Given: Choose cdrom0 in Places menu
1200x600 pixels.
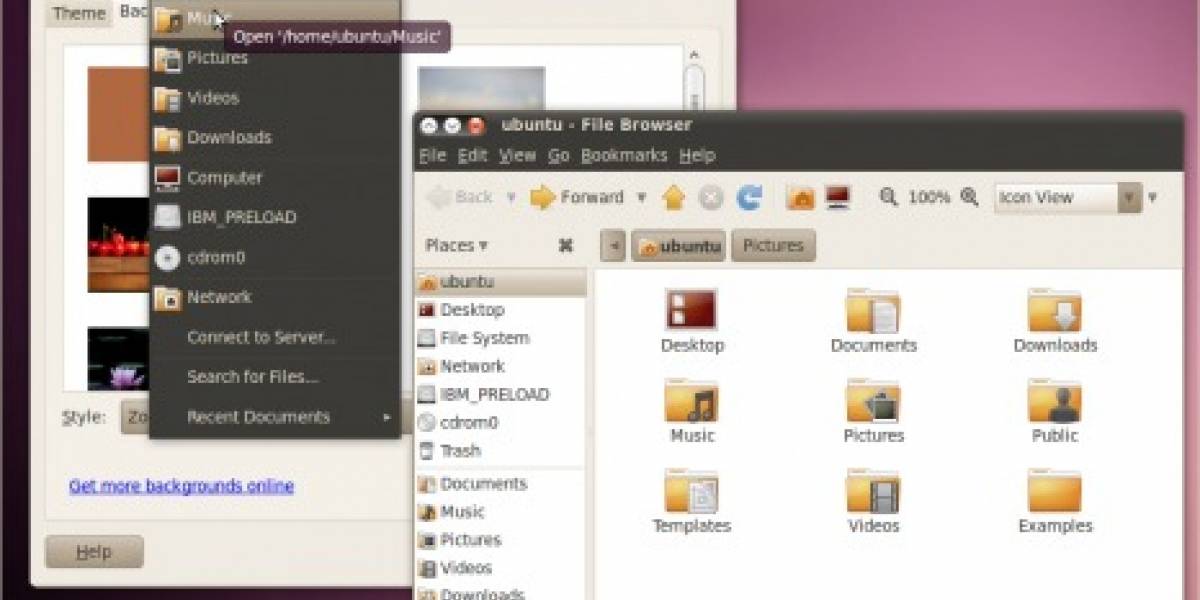Looking at the screenshot, I should click(x=275, y=257).
